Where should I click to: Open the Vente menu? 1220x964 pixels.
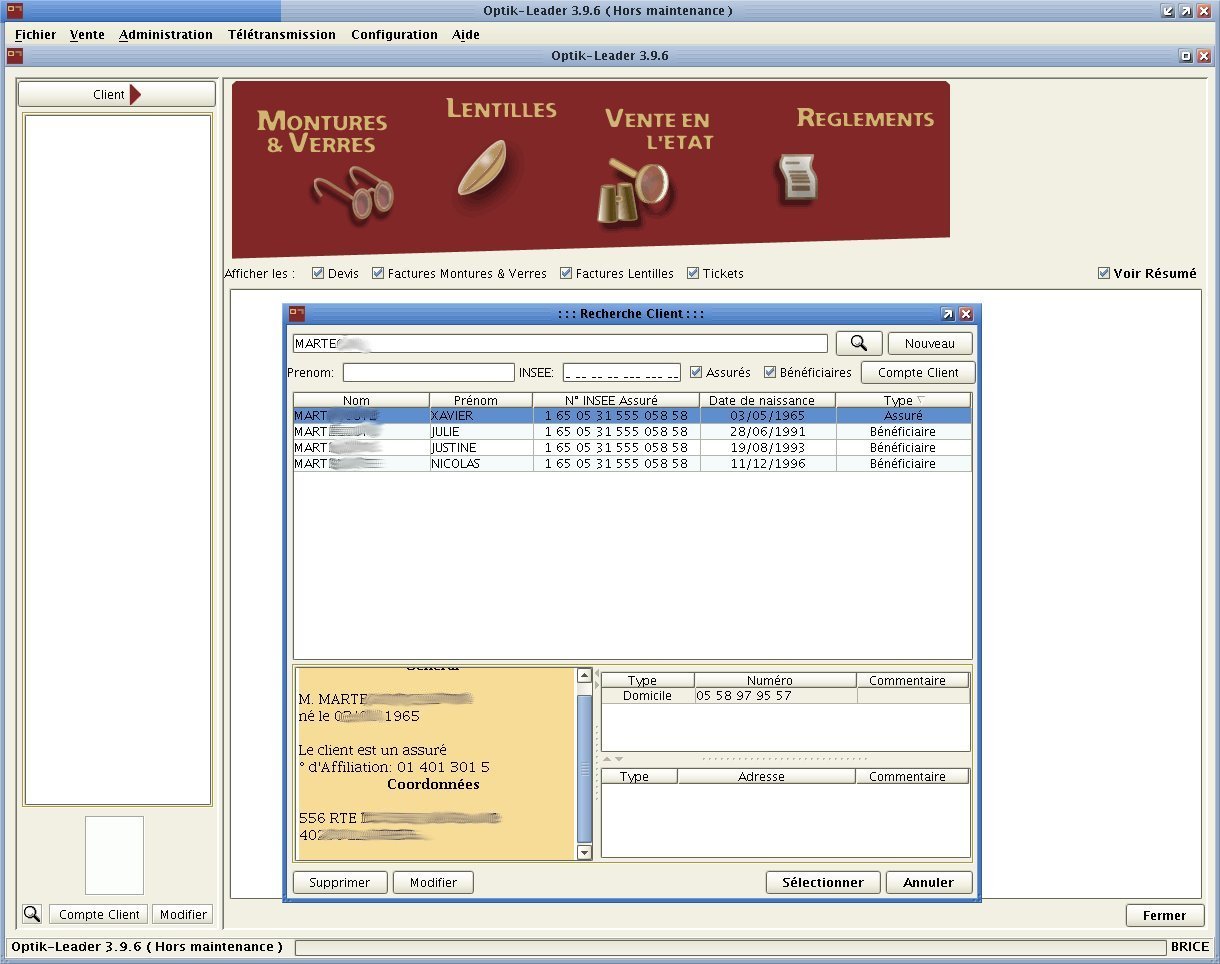[x=87, y=34]
